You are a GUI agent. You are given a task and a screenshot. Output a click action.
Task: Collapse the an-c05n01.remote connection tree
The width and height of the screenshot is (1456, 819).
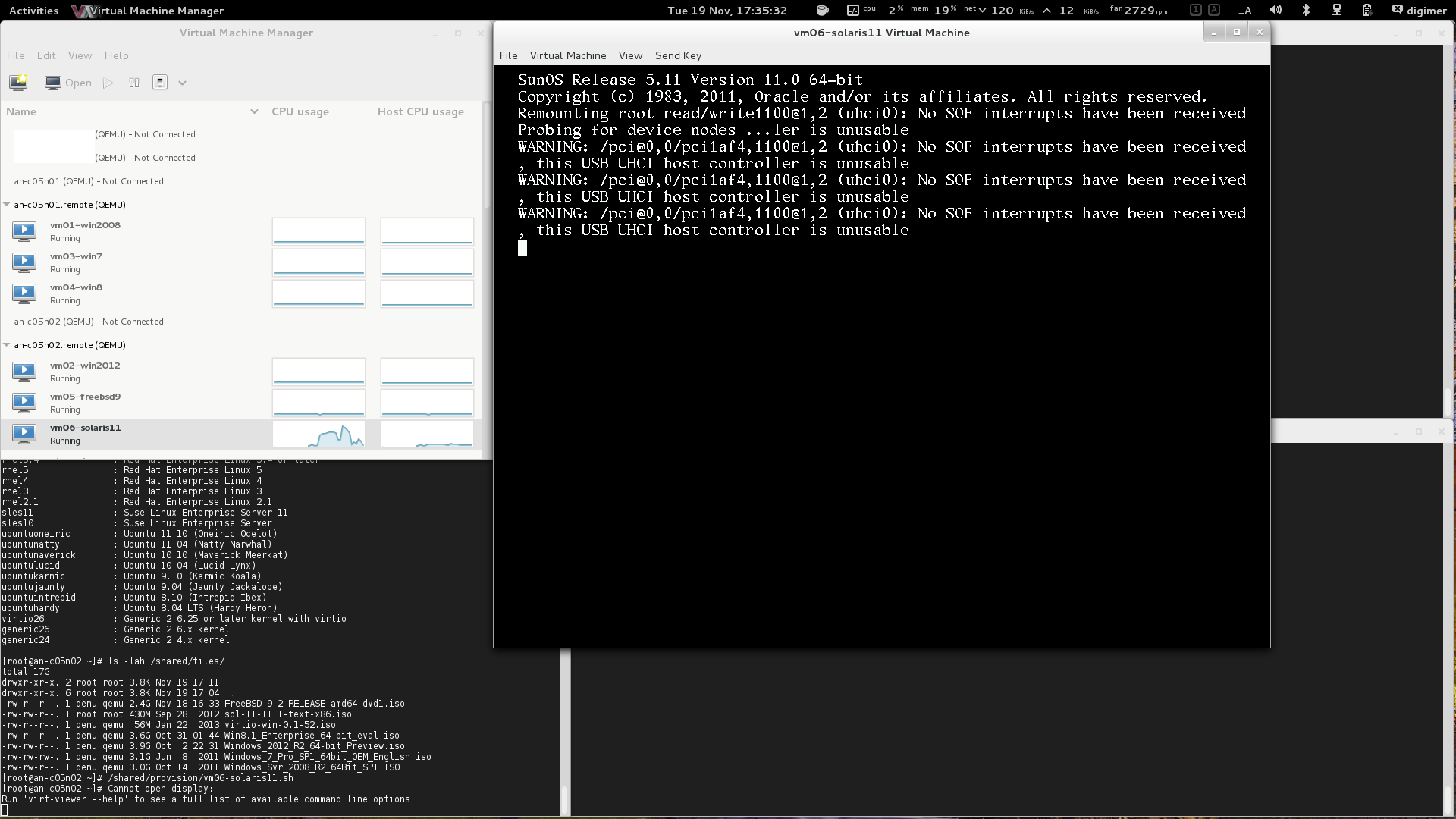pos(7,205)
